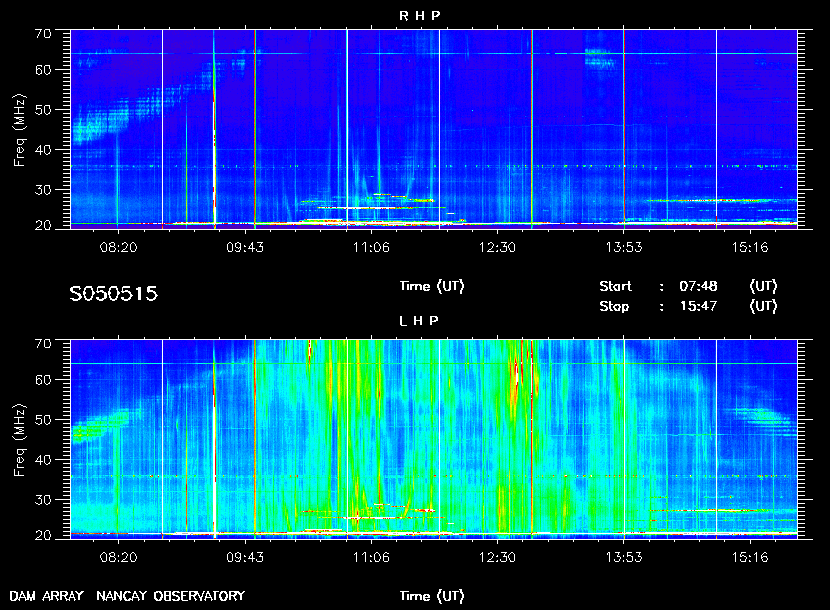
Task: Click the 30 MHz tick on RHP axis
Action: pyautogui.click(x=43, y=190)
